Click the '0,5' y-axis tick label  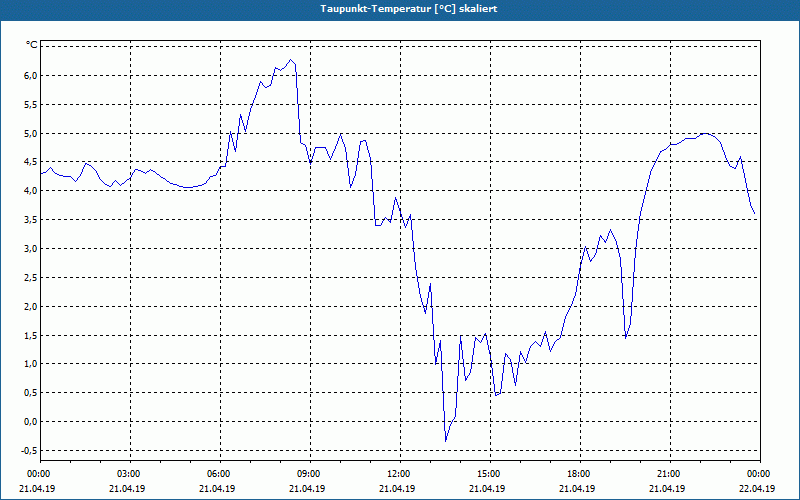[31, 393]
